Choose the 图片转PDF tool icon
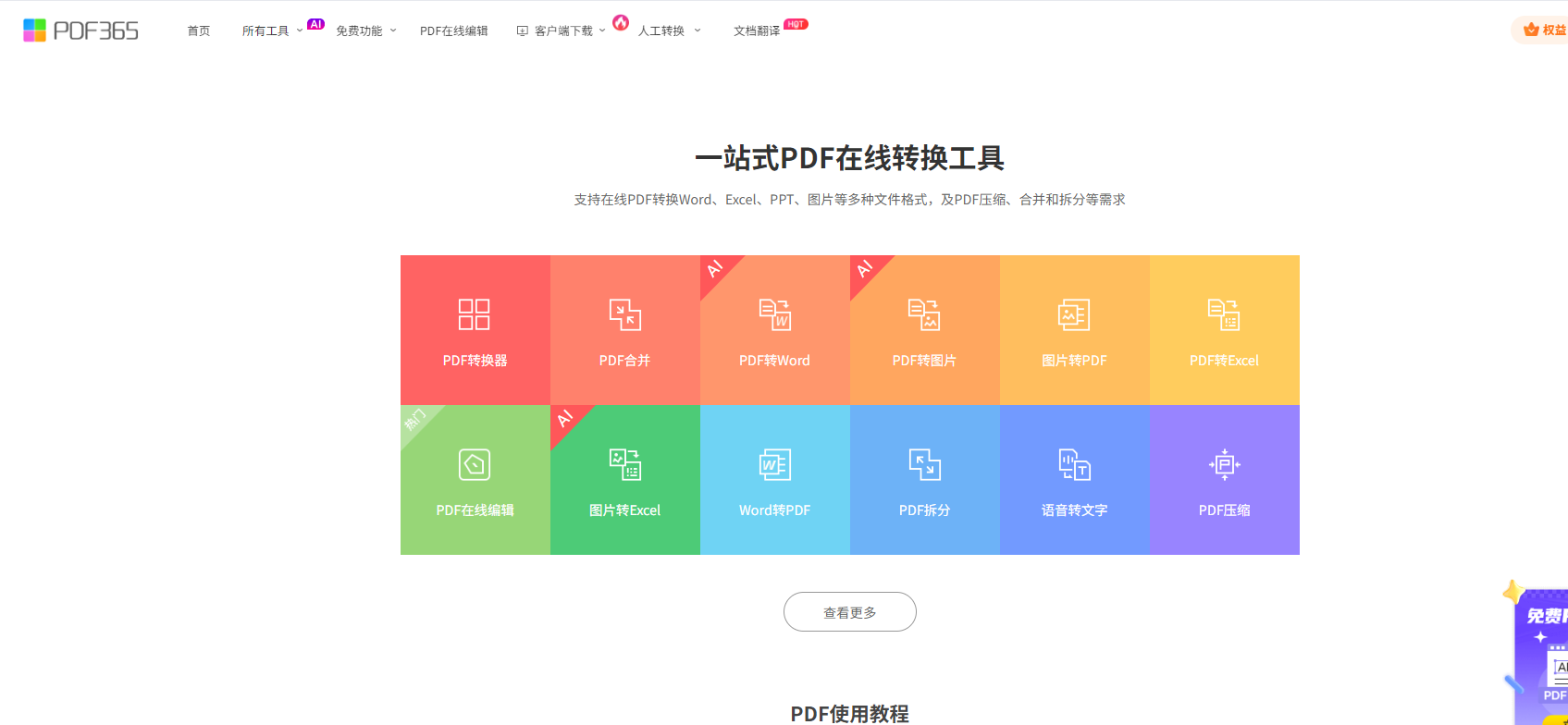This screenshot has width=1568, height=725. 1074,314
